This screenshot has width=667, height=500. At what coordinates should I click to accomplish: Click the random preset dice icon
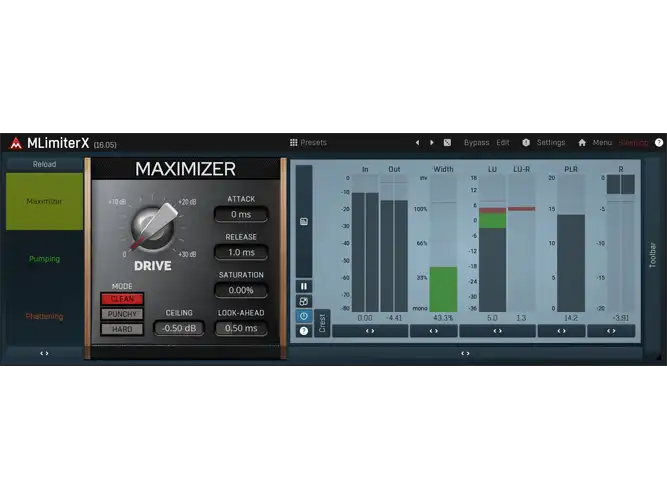447,143
